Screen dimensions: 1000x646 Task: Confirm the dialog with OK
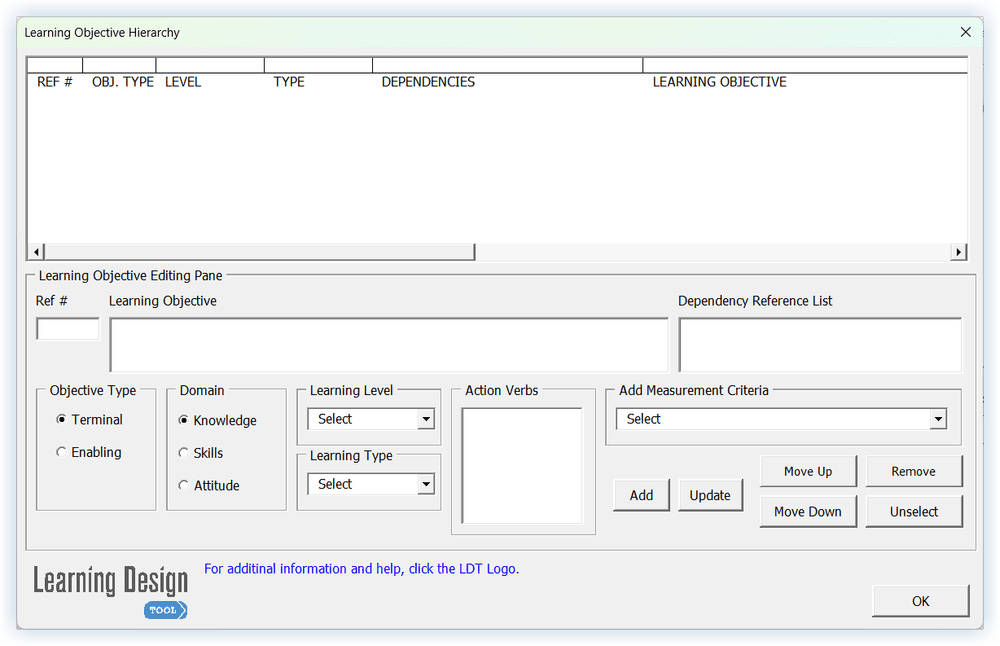pos(920,601)
